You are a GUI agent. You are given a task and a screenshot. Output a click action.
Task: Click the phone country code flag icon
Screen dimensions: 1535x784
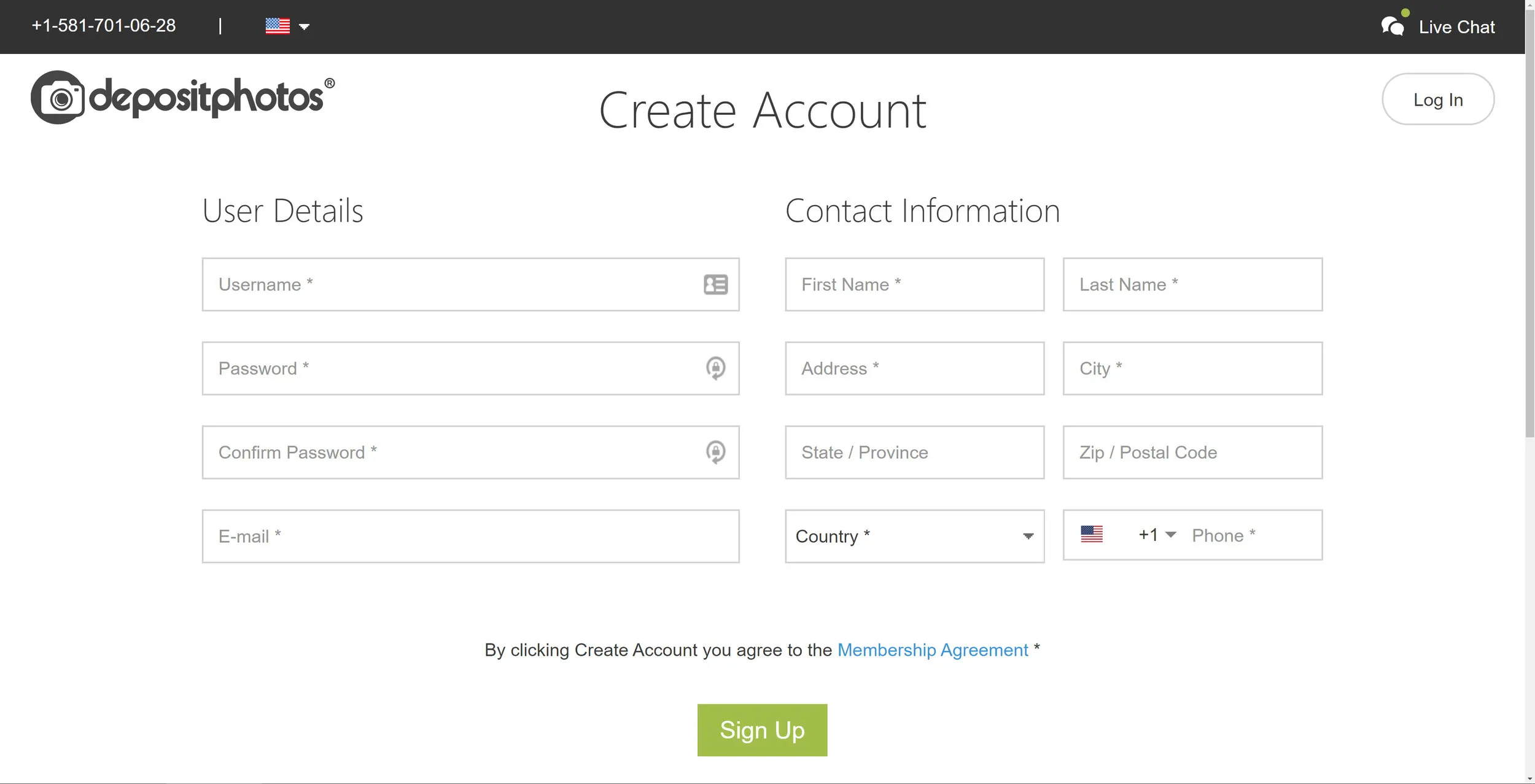[1092, 534]
